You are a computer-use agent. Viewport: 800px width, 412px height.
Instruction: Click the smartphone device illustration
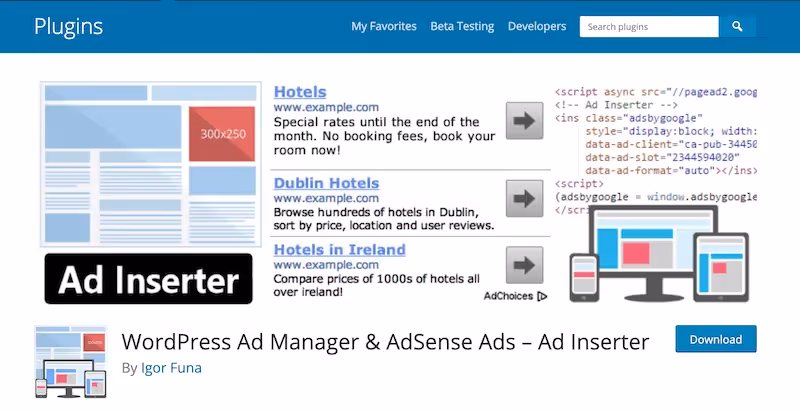coord(584,277)
